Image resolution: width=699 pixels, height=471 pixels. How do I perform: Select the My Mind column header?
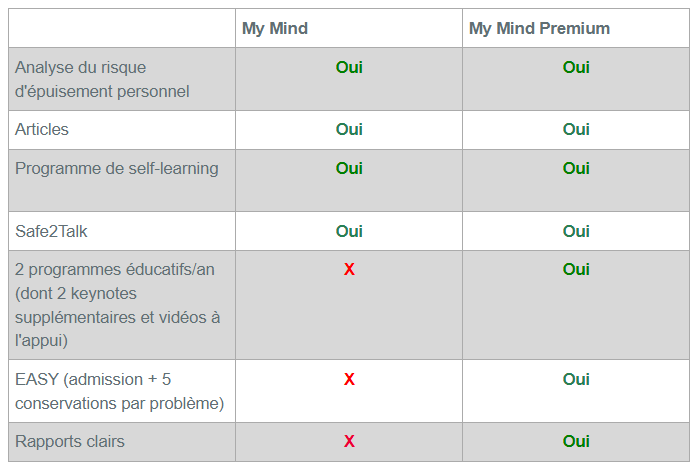pos(275,28)
